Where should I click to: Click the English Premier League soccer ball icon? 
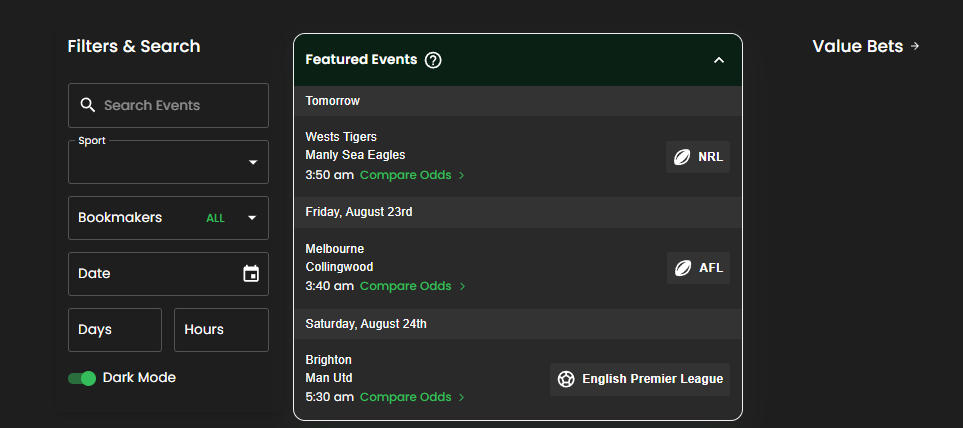pyautogui.click(x=566, y=379)
